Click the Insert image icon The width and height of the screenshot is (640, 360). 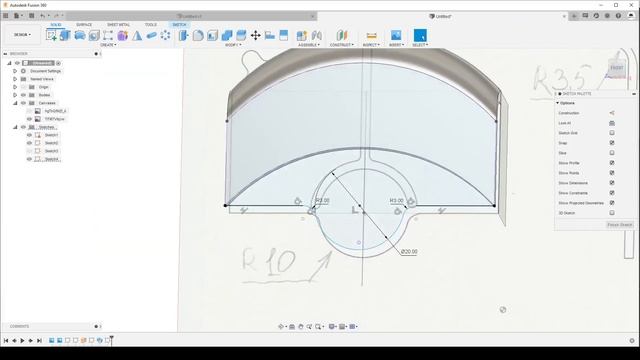pyautogui.click(x=396, y=36)
